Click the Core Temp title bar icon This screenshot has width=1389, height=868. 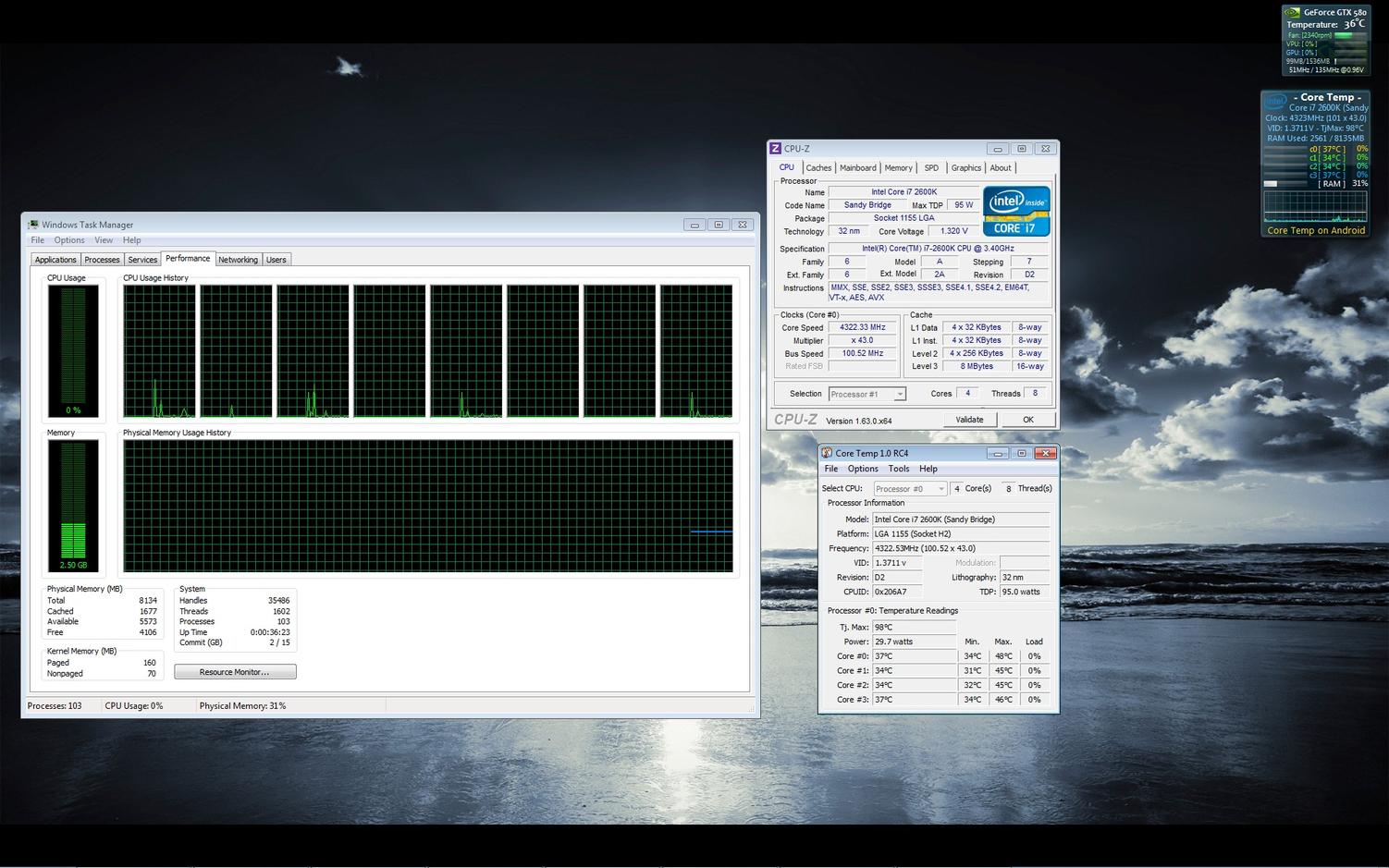pos(827,453)
